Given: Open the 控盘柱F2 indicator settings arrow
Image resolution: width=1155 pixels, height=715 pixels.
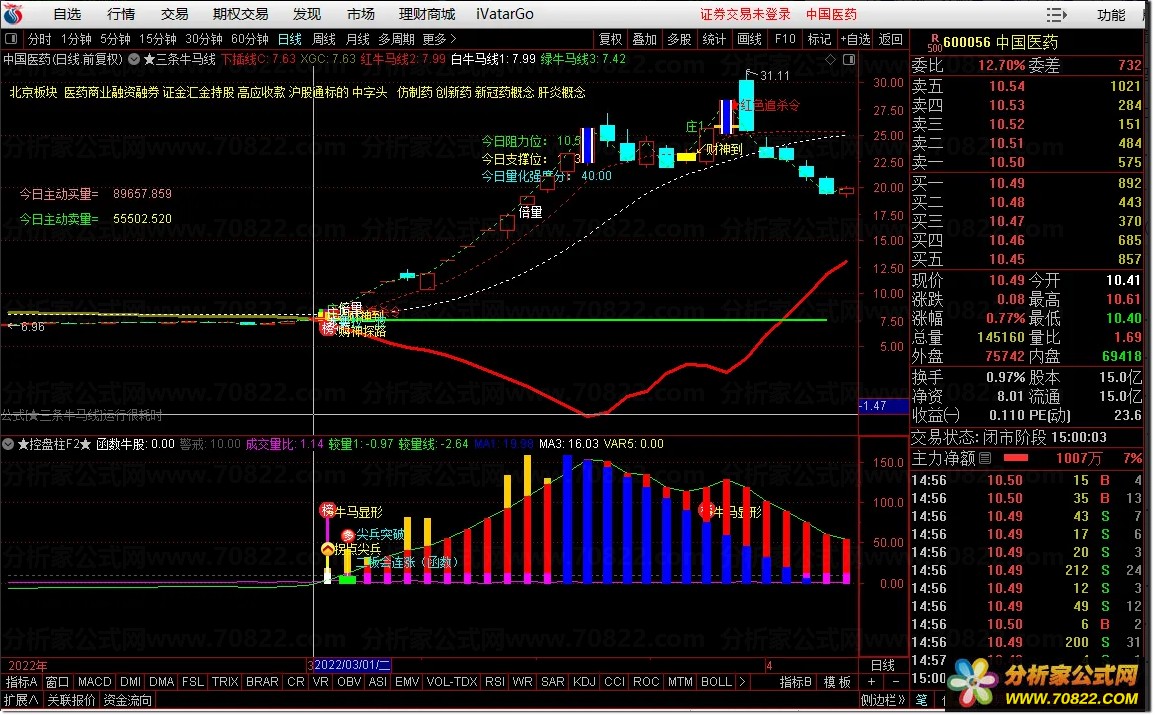Looking at the screenshot, I should click(8, 444).
